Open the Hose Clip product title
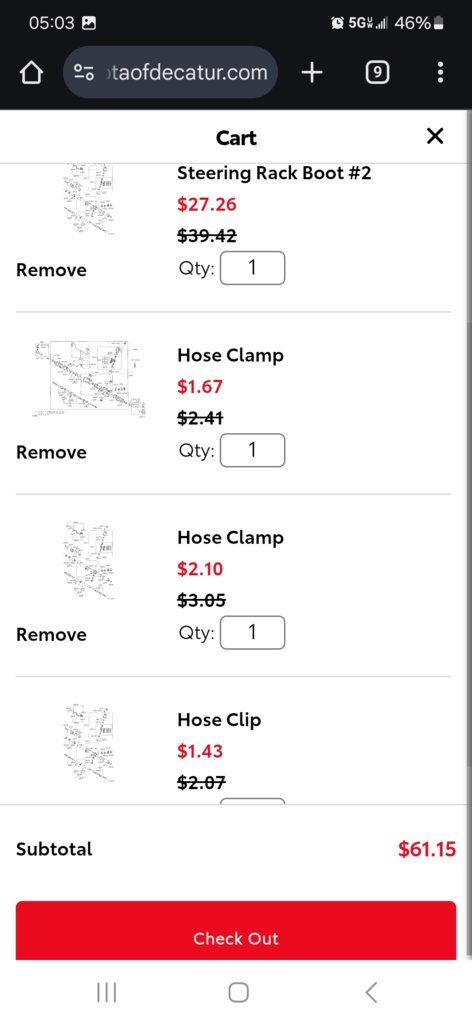The image size is (472, 1023). click(219, 720)
